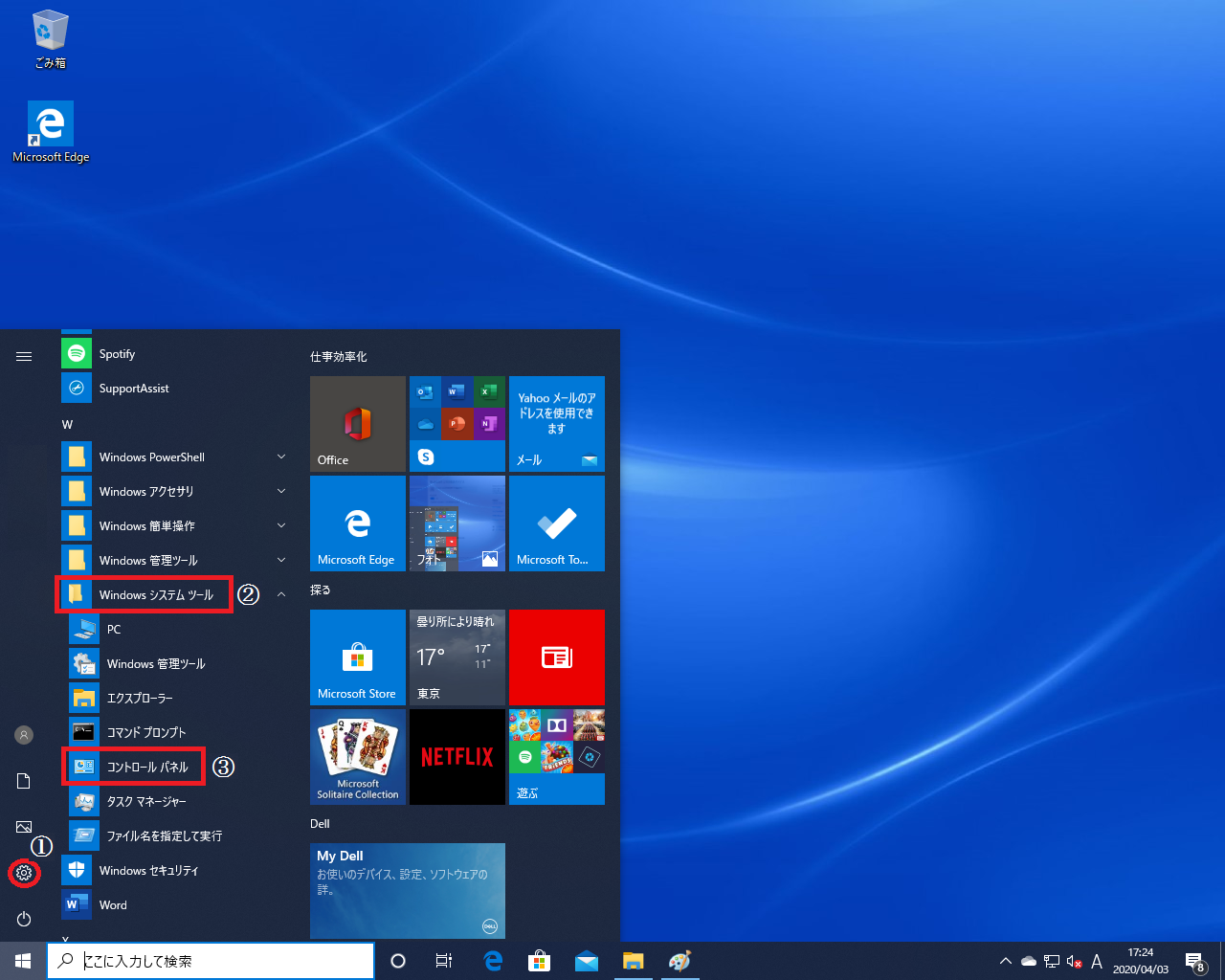This screenshot has height=980, width=1225.
Task: Open Edge from the taskbar
Action: point(493,961)
